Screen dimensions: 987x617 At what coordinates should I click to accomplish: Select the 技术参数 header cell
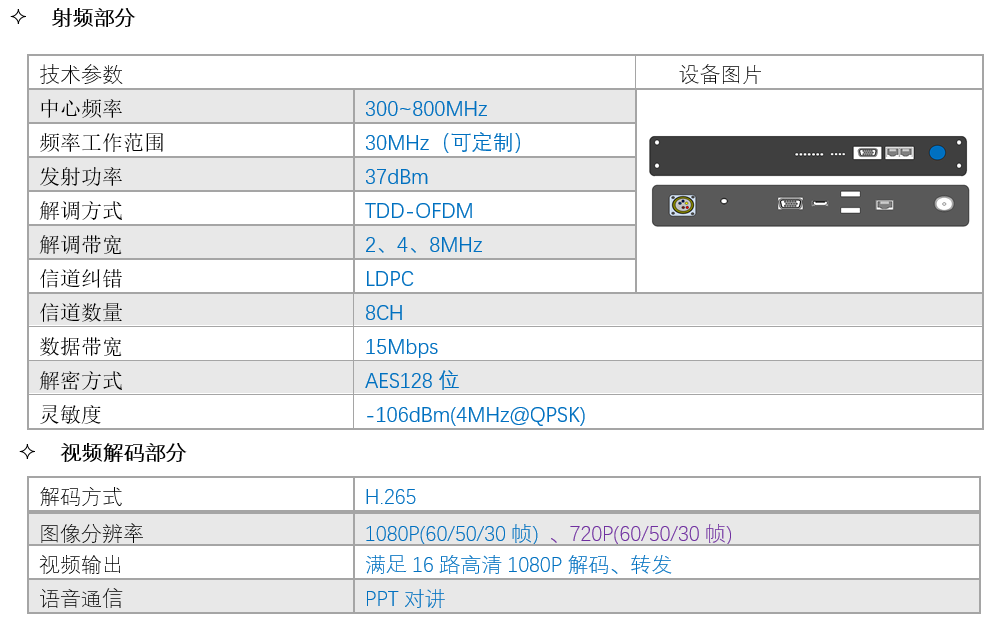tap(332, 73)
